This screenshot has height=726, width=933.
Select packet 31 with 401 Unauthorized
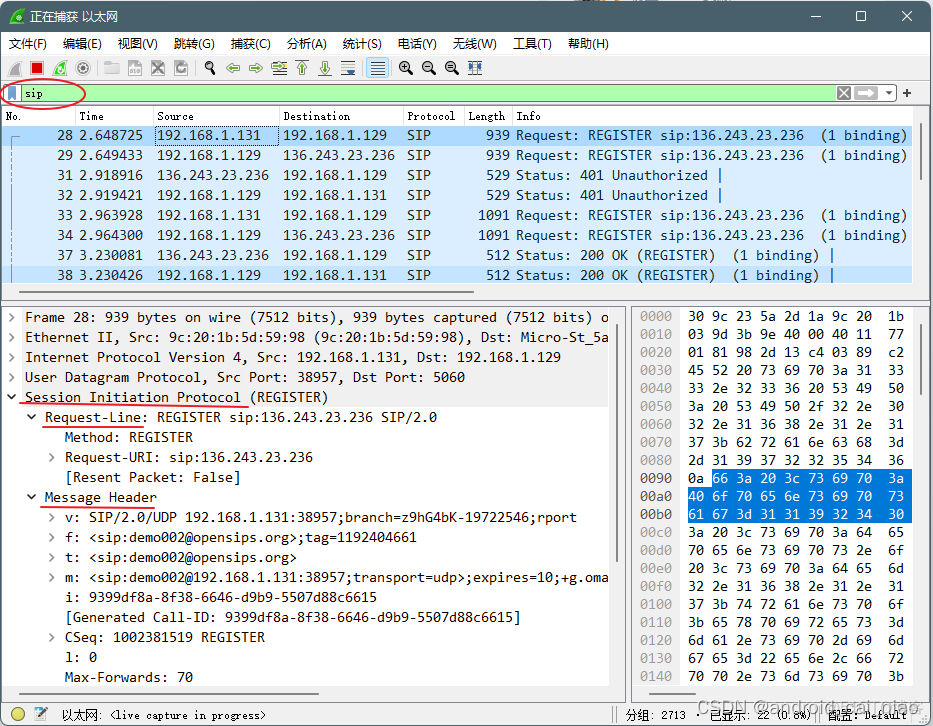[x=456, y=176]
